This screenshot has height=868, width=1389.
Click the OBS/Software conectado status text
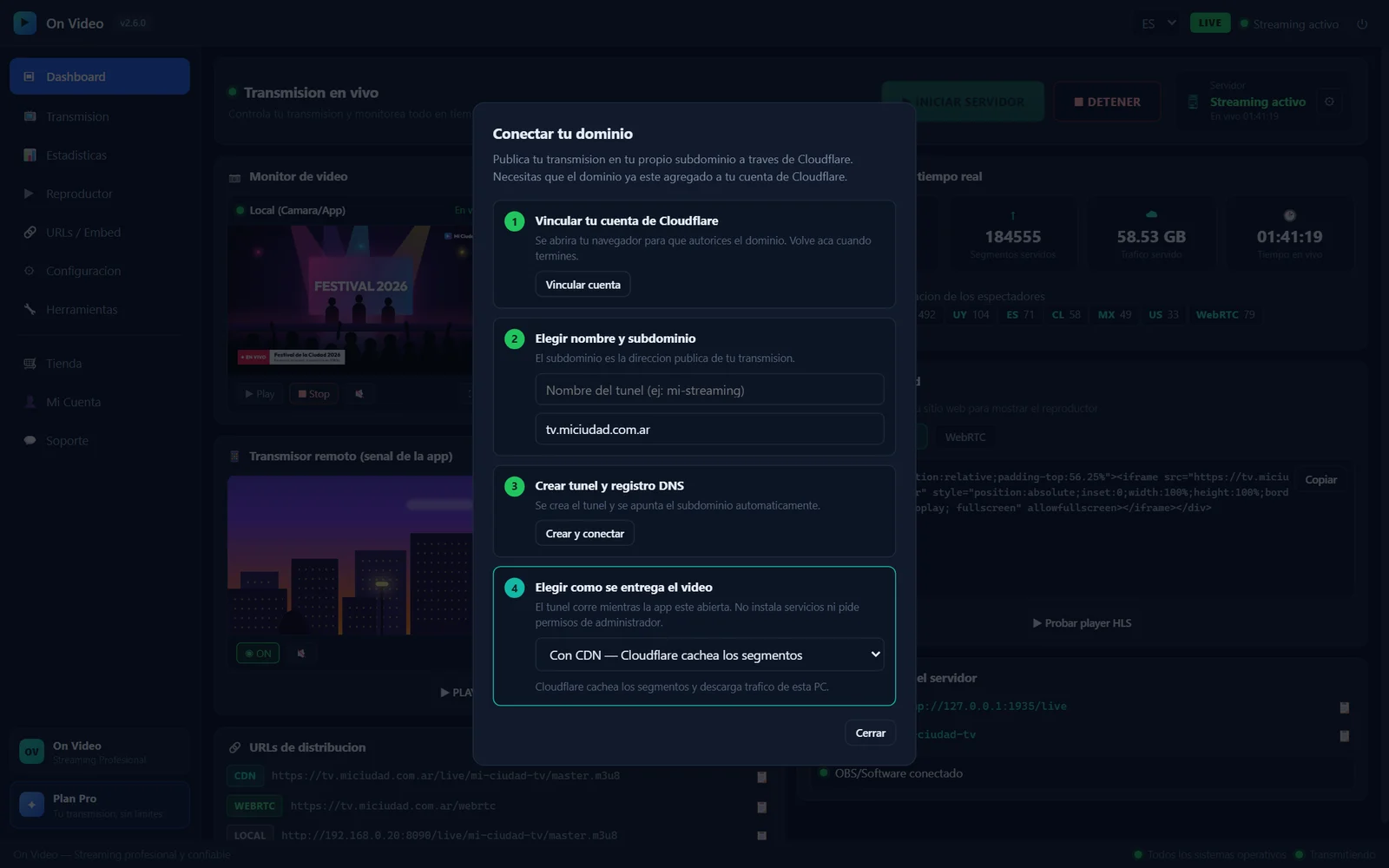coord(899,773)
